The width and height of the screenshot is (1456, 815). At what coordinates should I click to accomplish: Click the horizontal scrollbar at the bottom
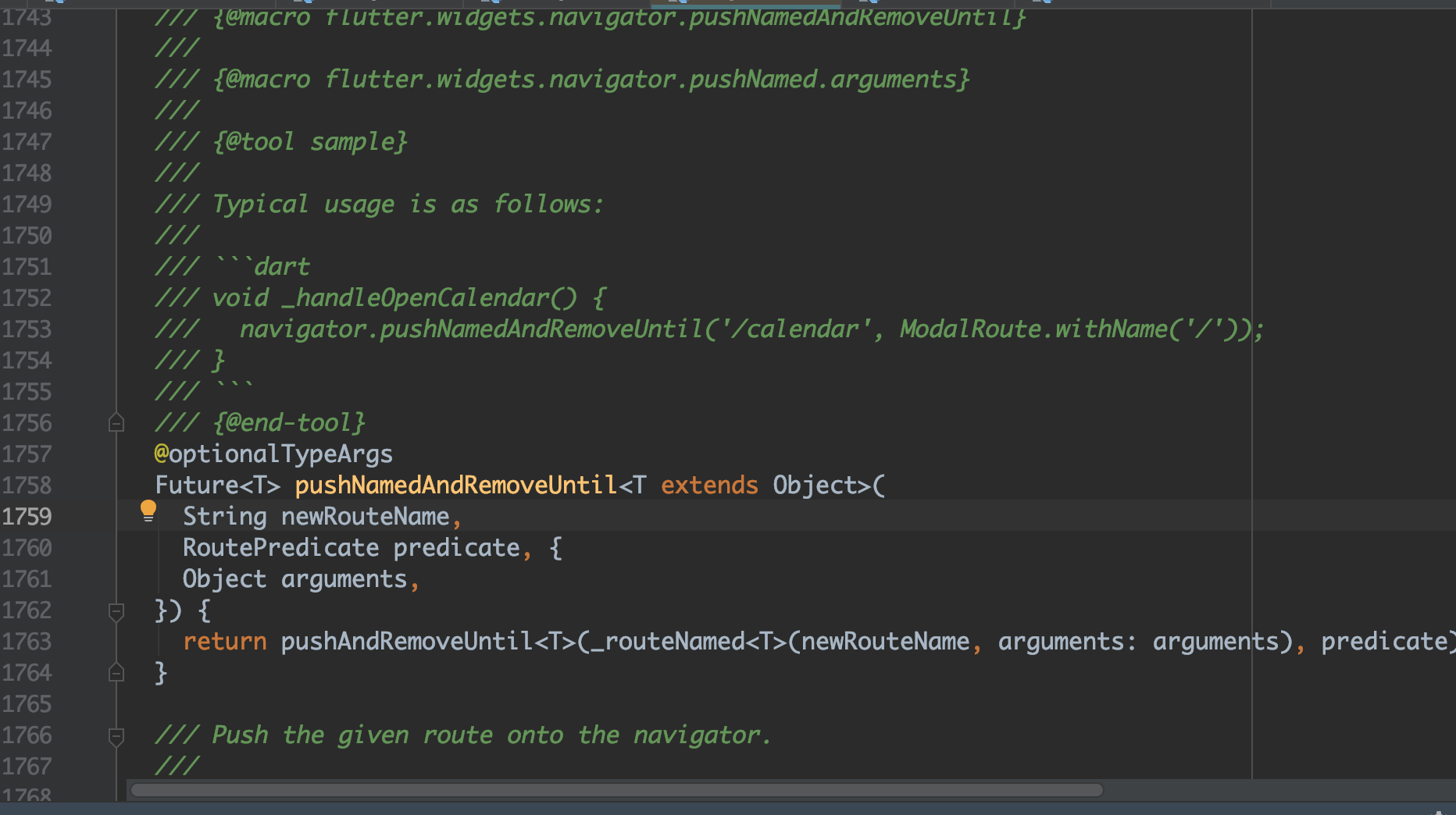coord(617,790)
